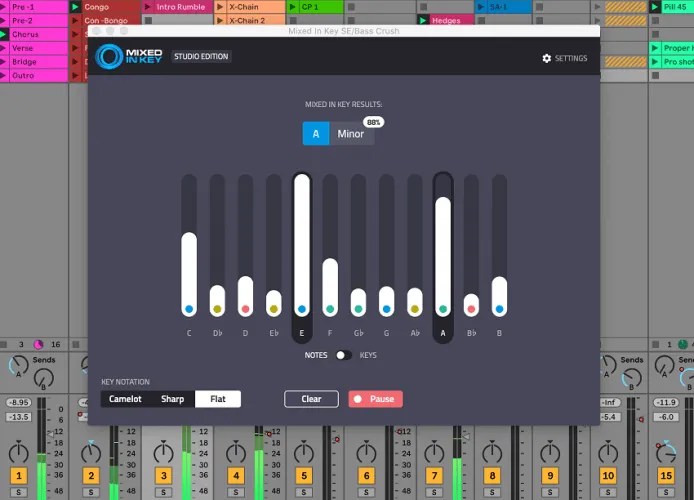Select the Bridge clip
Screen dimensions: 694x500
pos(34,62)
